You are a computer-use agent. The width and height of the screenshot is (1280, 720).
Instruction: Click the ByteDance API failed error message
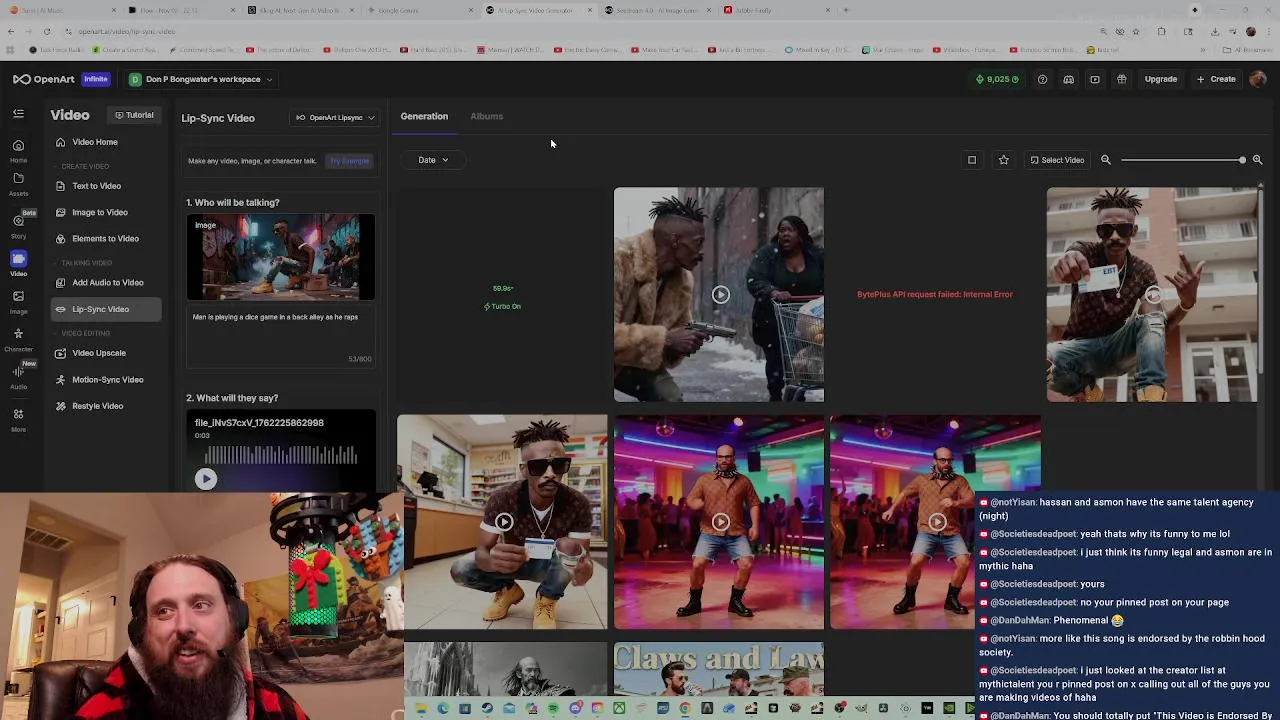point(935,294)
